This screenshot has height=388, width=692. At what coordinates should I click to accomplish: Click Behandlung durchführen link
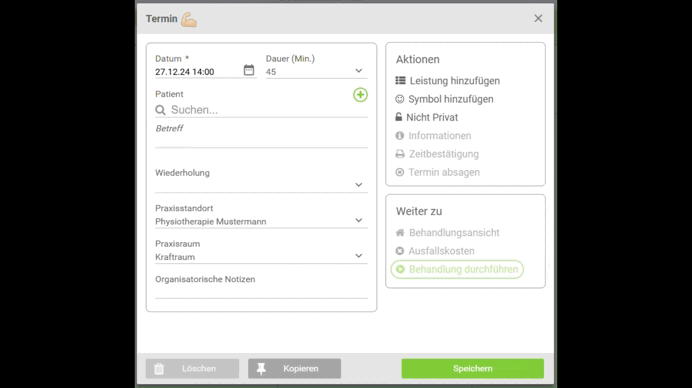(x=457, y=269)
